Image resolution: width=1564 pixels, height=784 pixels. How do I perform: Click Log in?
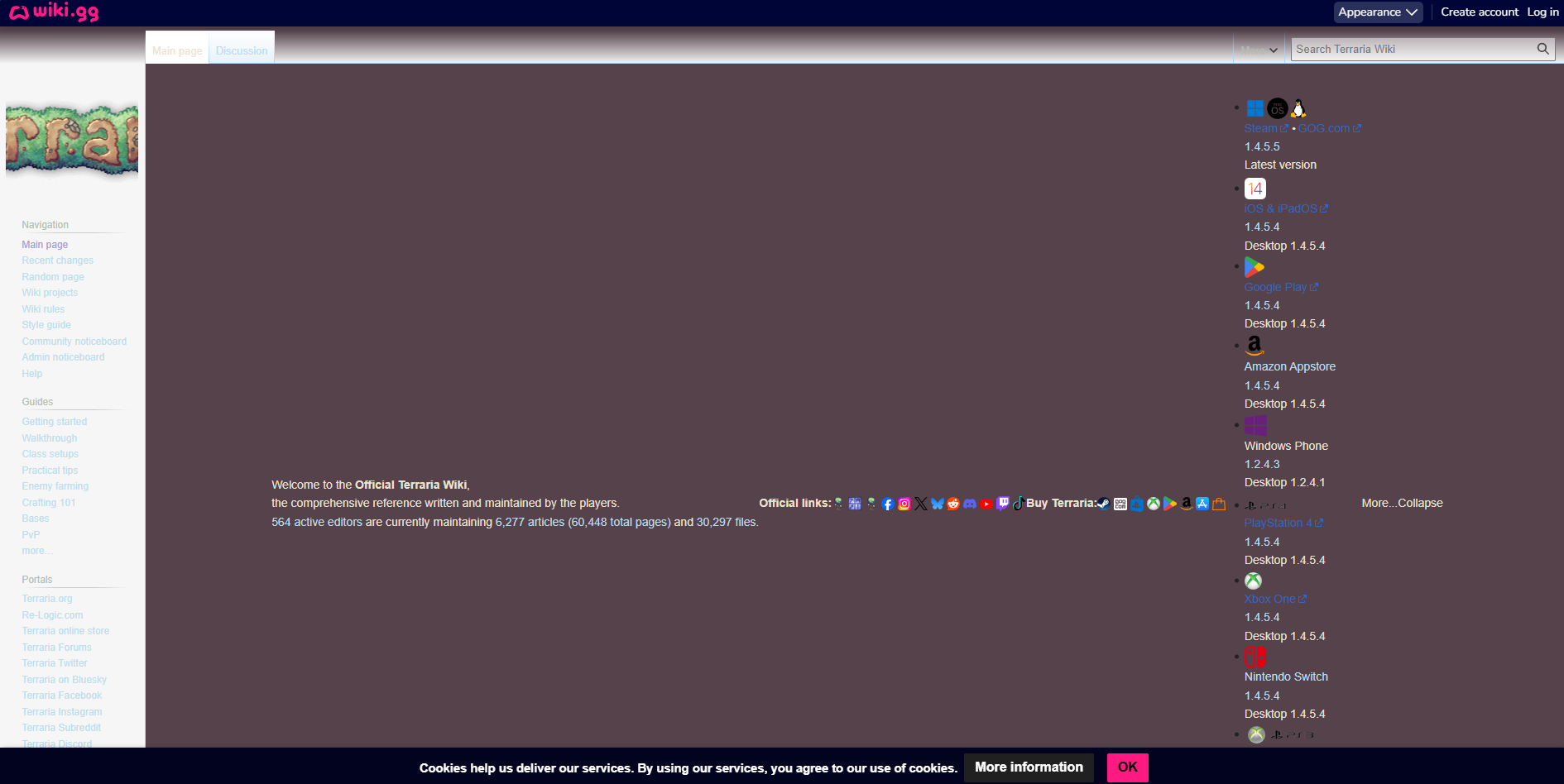[x=1542, y=12]
